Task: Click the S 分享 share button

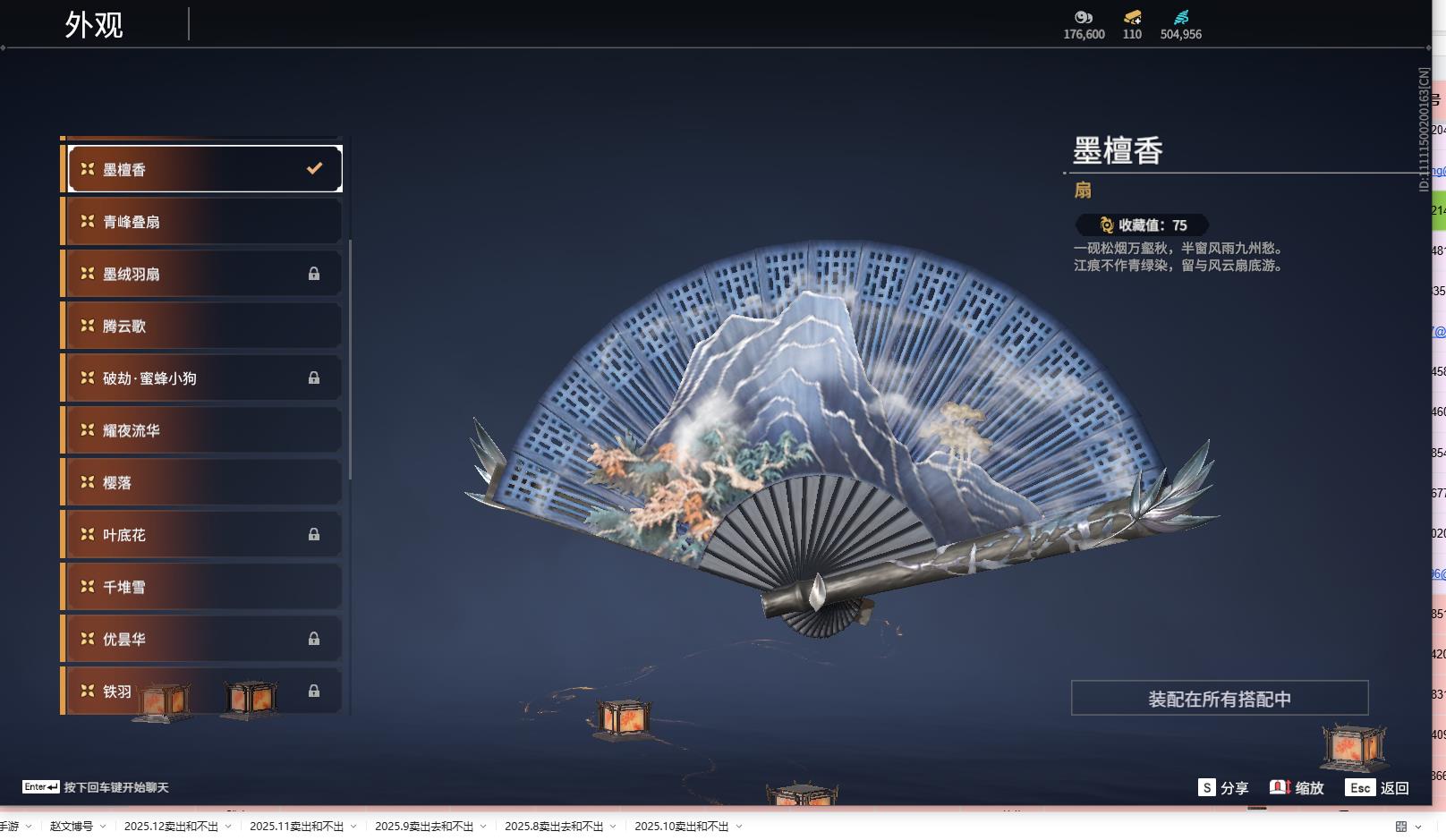Action: pyautogui.click(x=1223, y=787)
